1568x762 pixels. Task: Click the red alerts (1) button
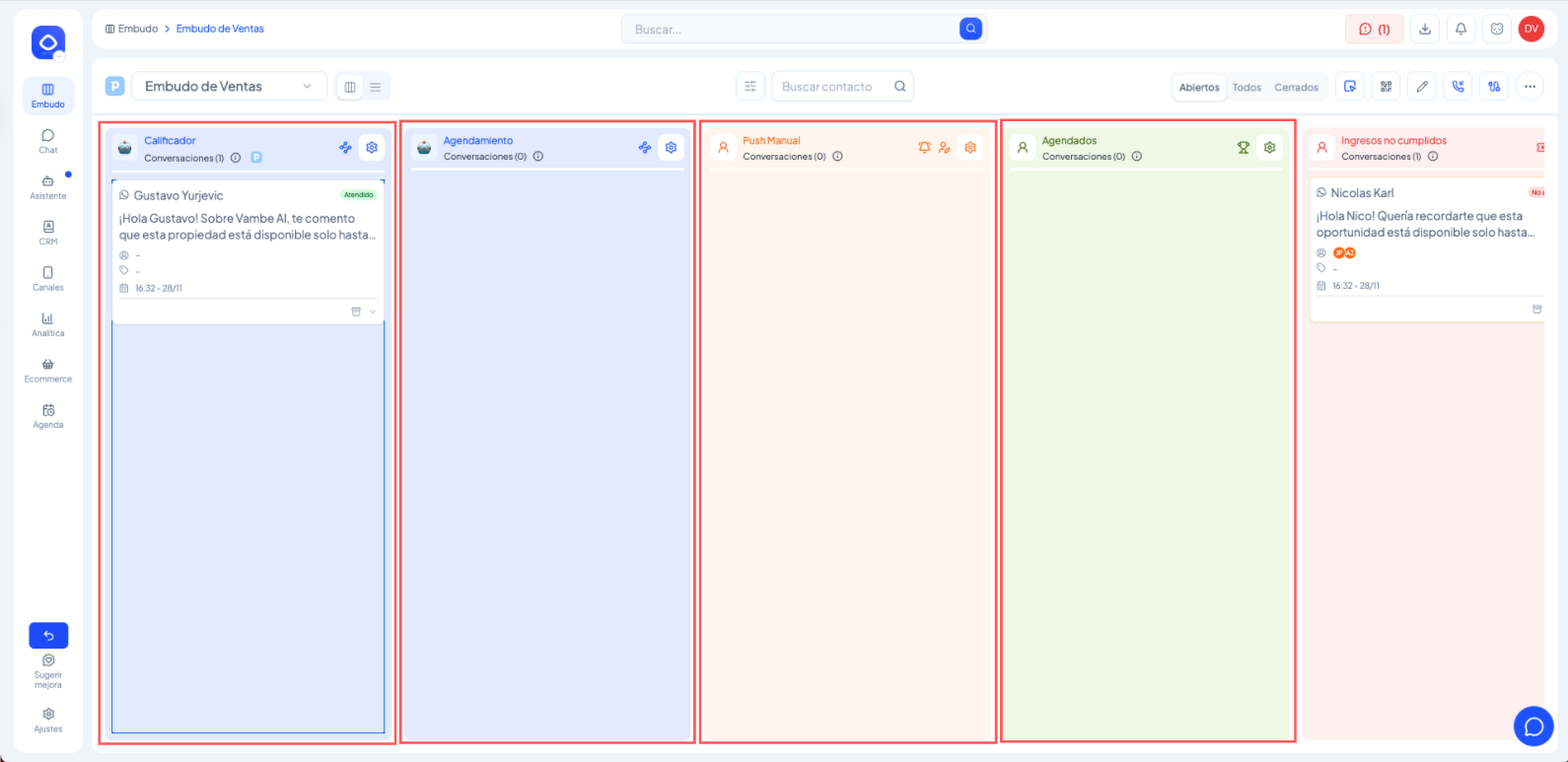click(x=1374, y=30)
